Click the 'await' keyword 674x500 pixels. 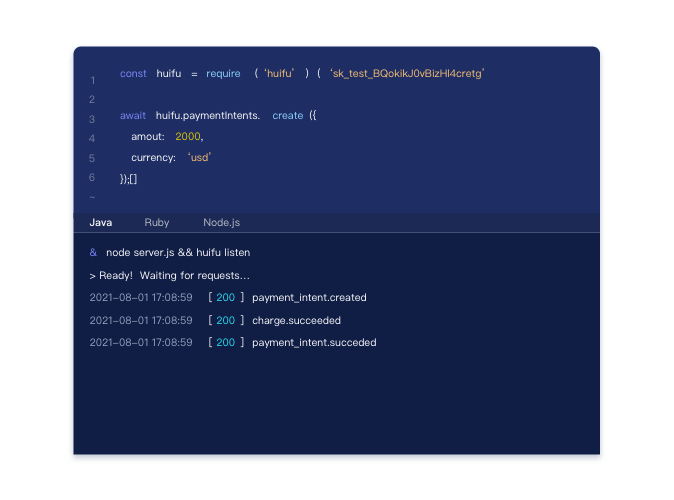click(x=133, y=116)
